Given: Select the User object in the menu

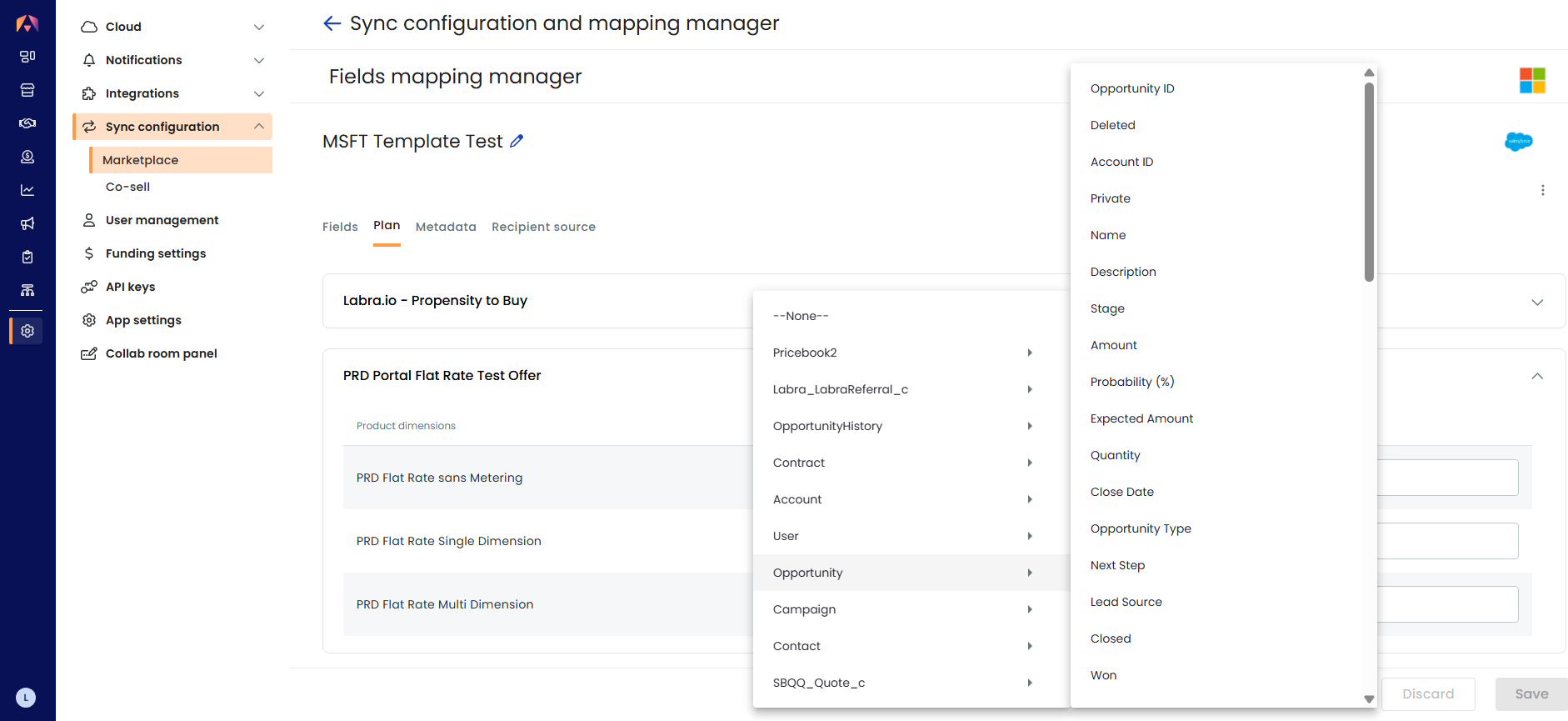Looking at the screenshot, I should 911,536.
